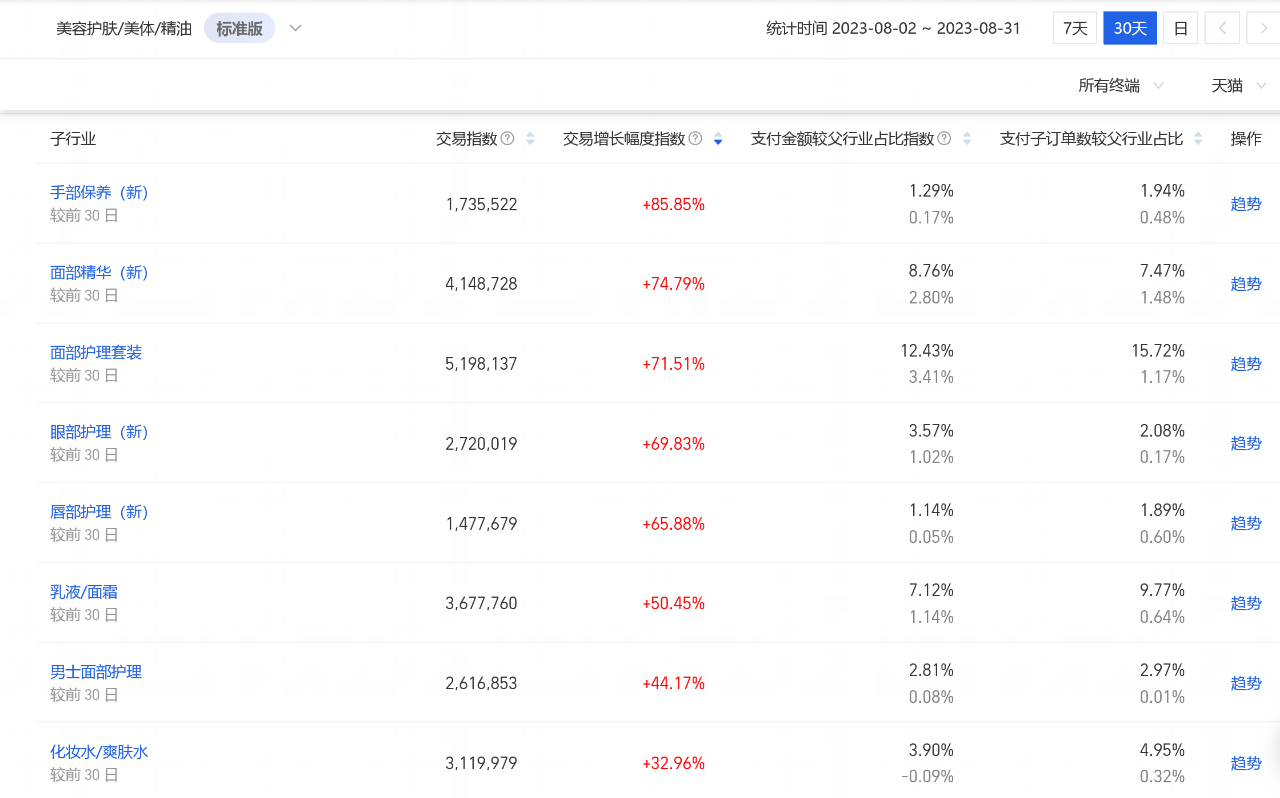The width and height of the screenshot is (1280, 798).
Task: Go to next date period arrow
Action: (x=1264, y=28)
